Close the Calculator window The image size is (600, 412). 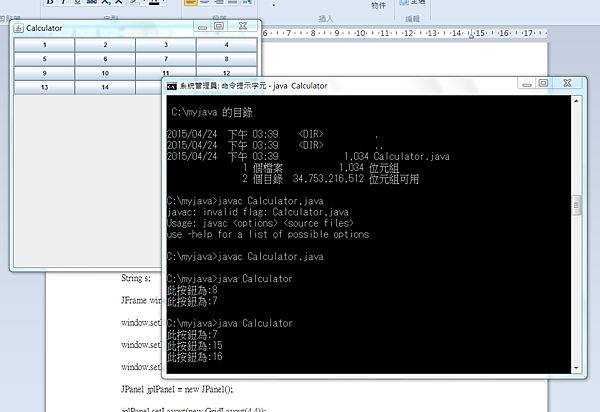pyautogui.click(x=243, y=26)
